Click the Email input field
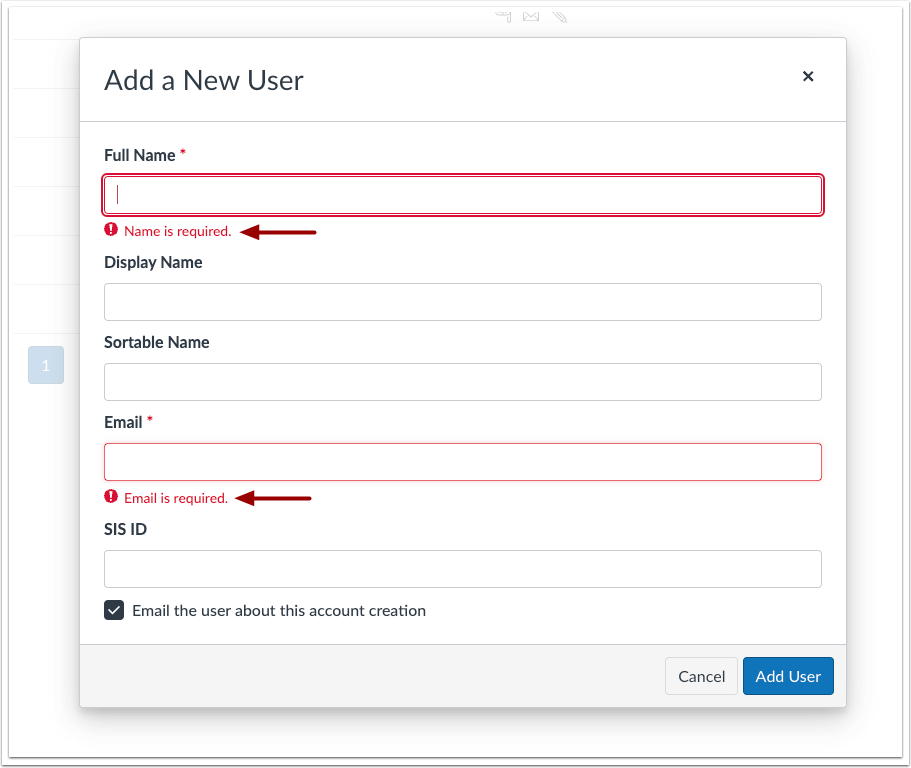Viewport: 911px width, 768px height. (x=462, y=462)
